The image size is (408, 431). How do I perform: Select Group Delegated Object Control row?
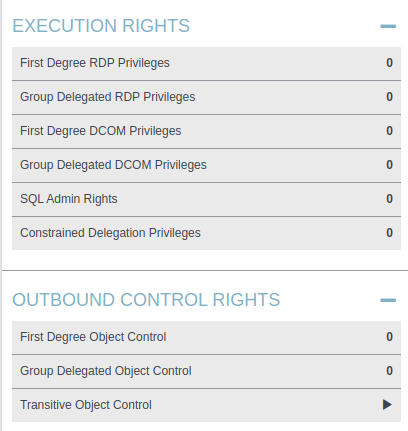[x=206, y=371]
